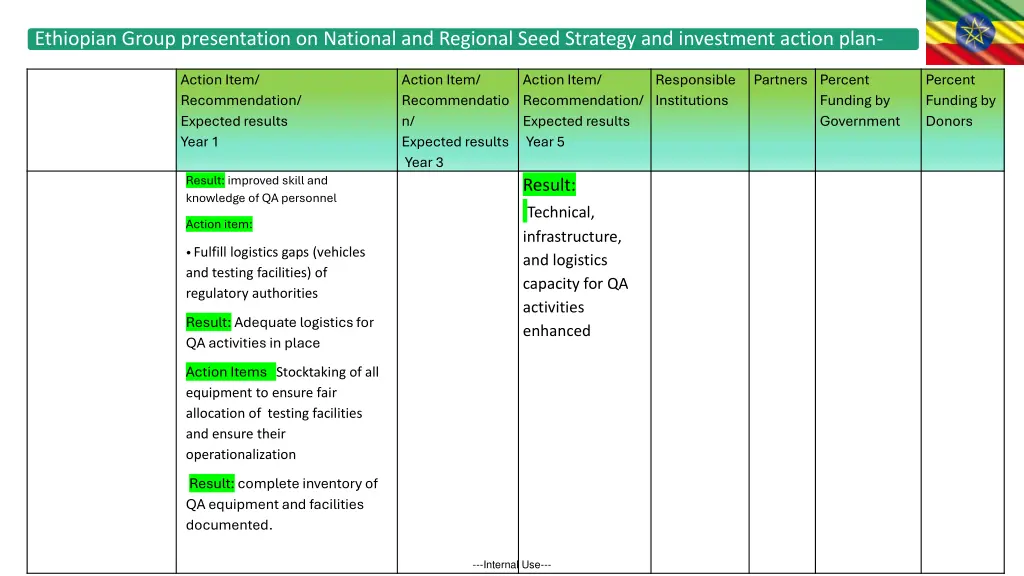Click the Ethiopian flag star emblem
1024x576 pixels.
[x=975, y=33]
